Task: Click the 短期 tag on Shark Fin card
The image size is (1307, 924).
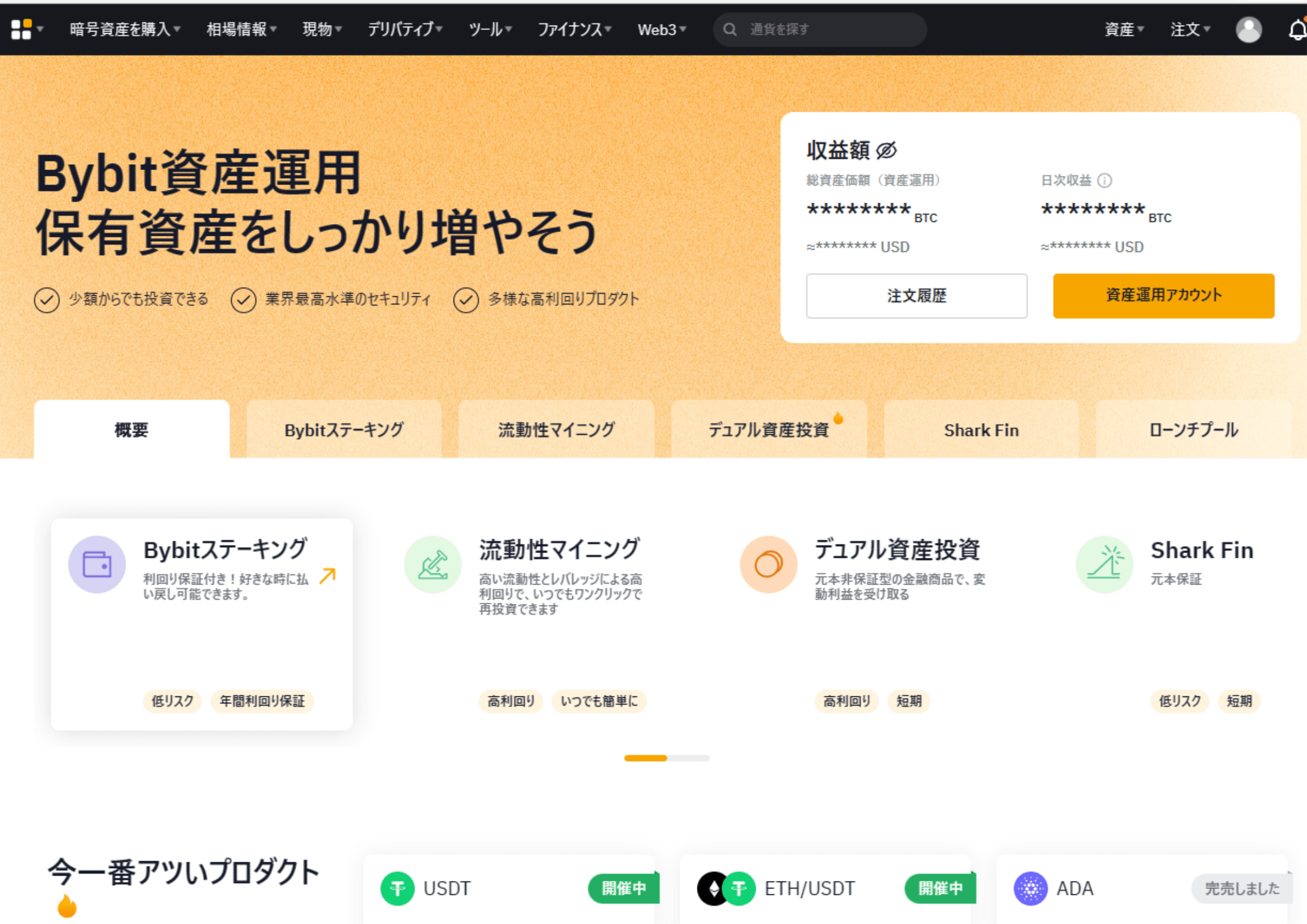Action: [1239, 701]
